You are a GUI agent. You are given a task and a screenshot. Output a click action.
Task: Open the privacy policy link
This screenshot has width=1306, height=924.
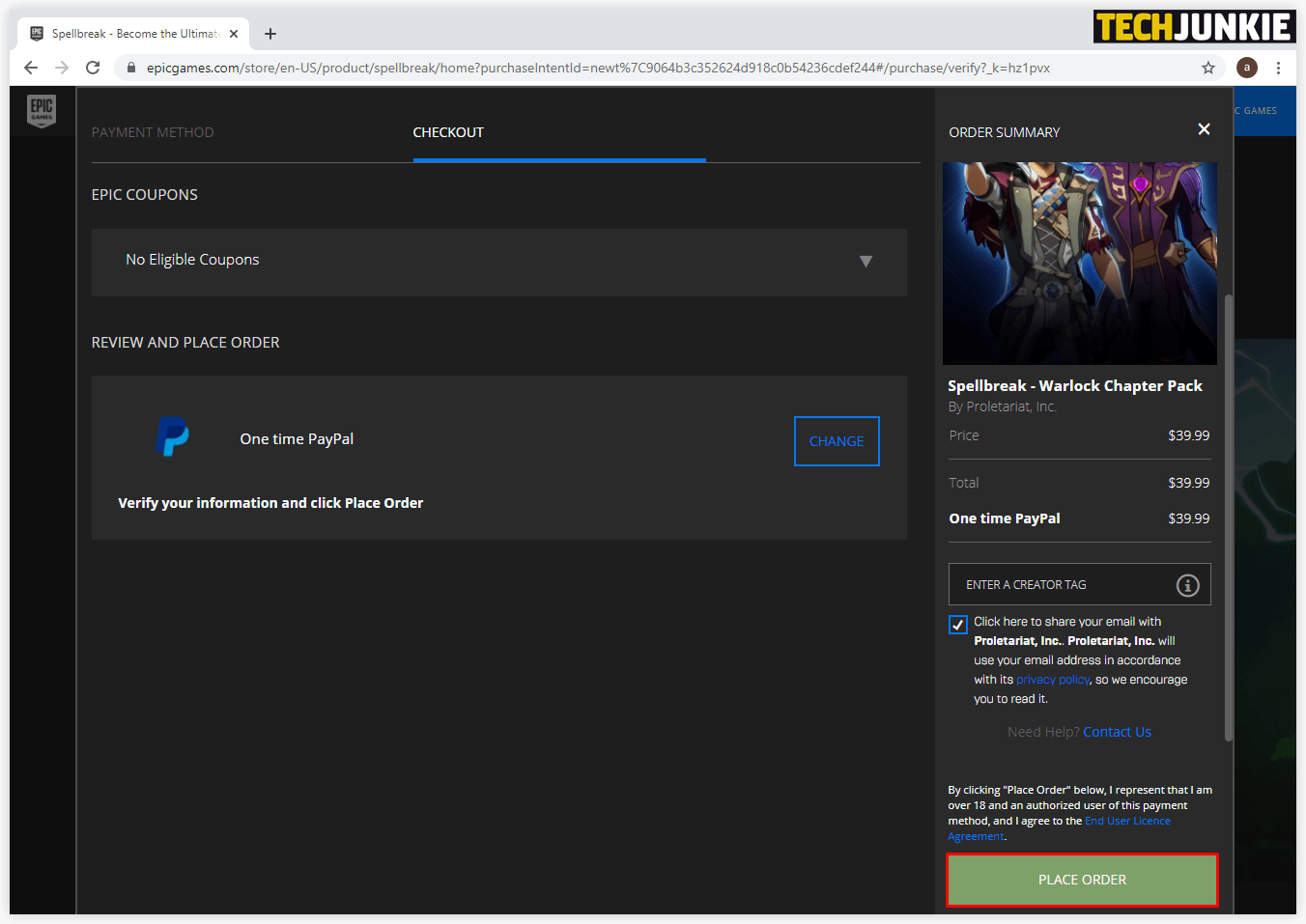point(1052,680)
